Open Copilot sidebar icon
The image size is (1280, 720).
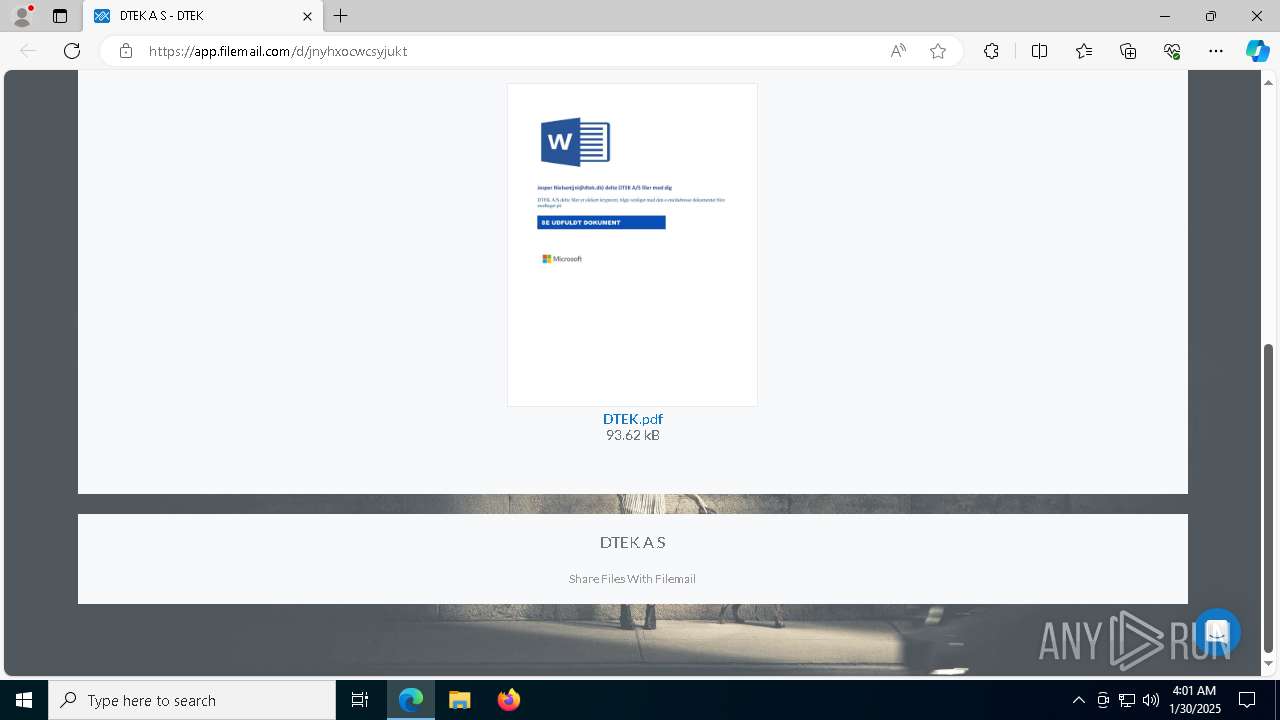click(x=1257, y=51)
